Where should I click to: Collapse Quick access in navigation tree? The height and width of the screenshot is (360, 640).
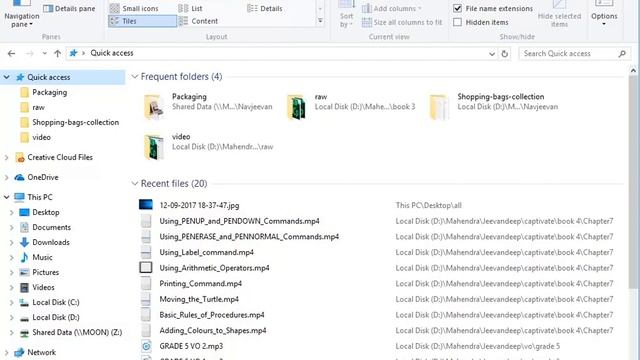click(x=7, y=77)
